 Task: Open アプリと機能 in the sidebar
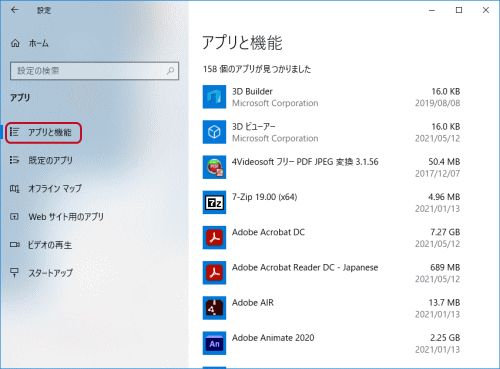50,132
